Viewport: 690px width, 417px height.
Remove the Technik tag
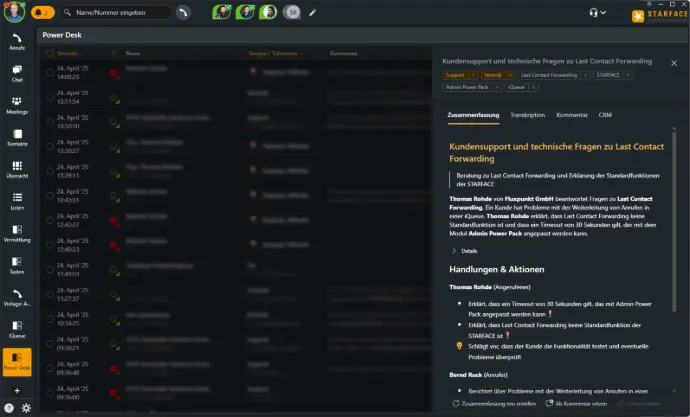click(x=510, y=75)
